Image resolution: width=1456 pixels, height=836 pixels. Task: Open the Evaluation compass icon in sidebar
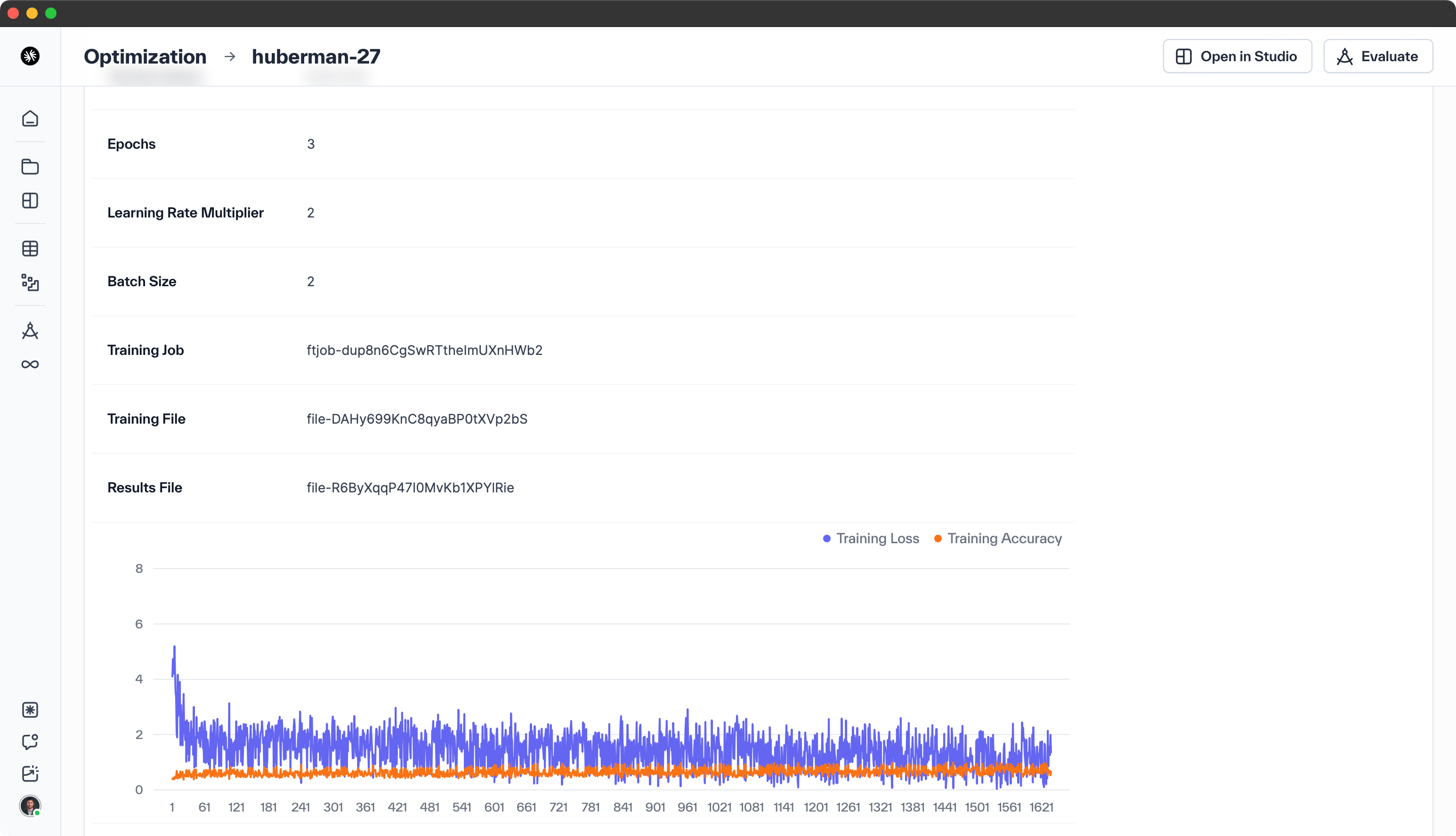pos(30,331)
